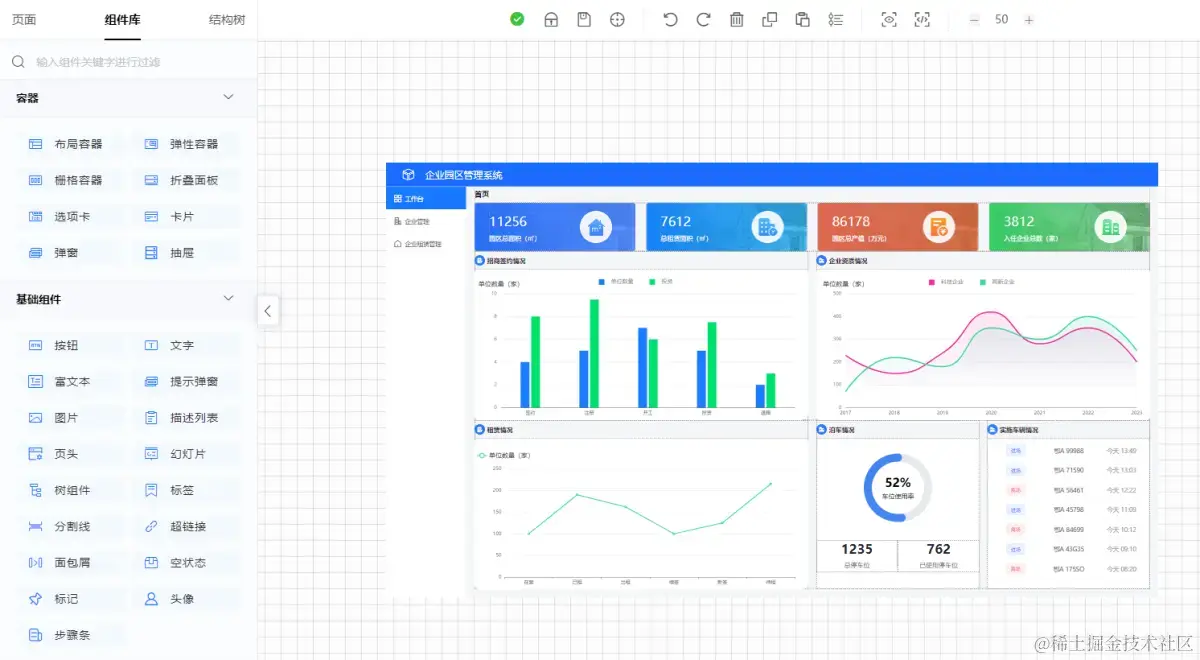Click the 86178 orange stat card

tap(897, 227)
